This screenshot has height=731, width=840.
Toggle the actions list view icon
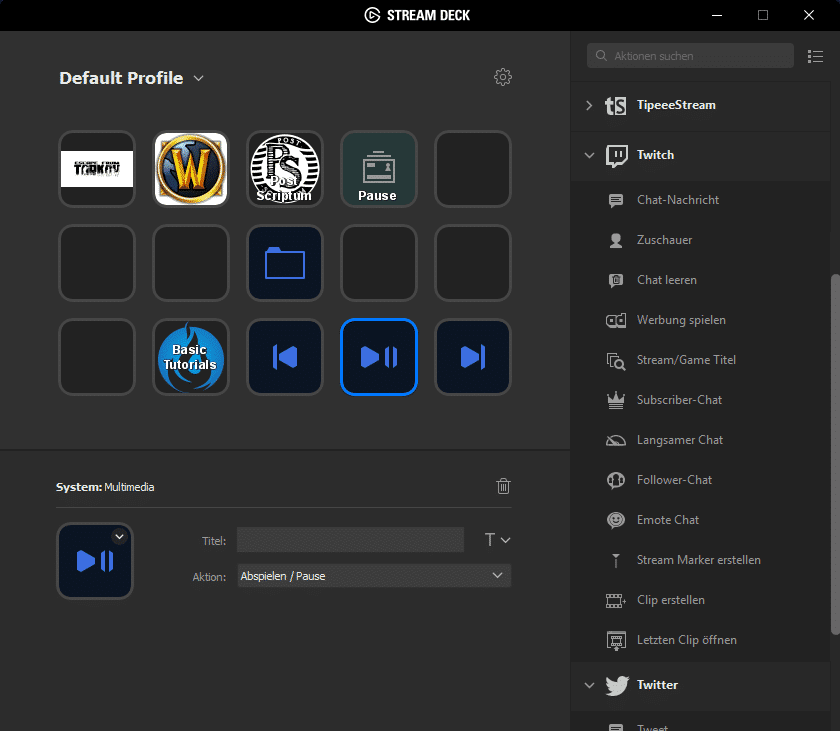pyautogui.click(x=815, y=56)
